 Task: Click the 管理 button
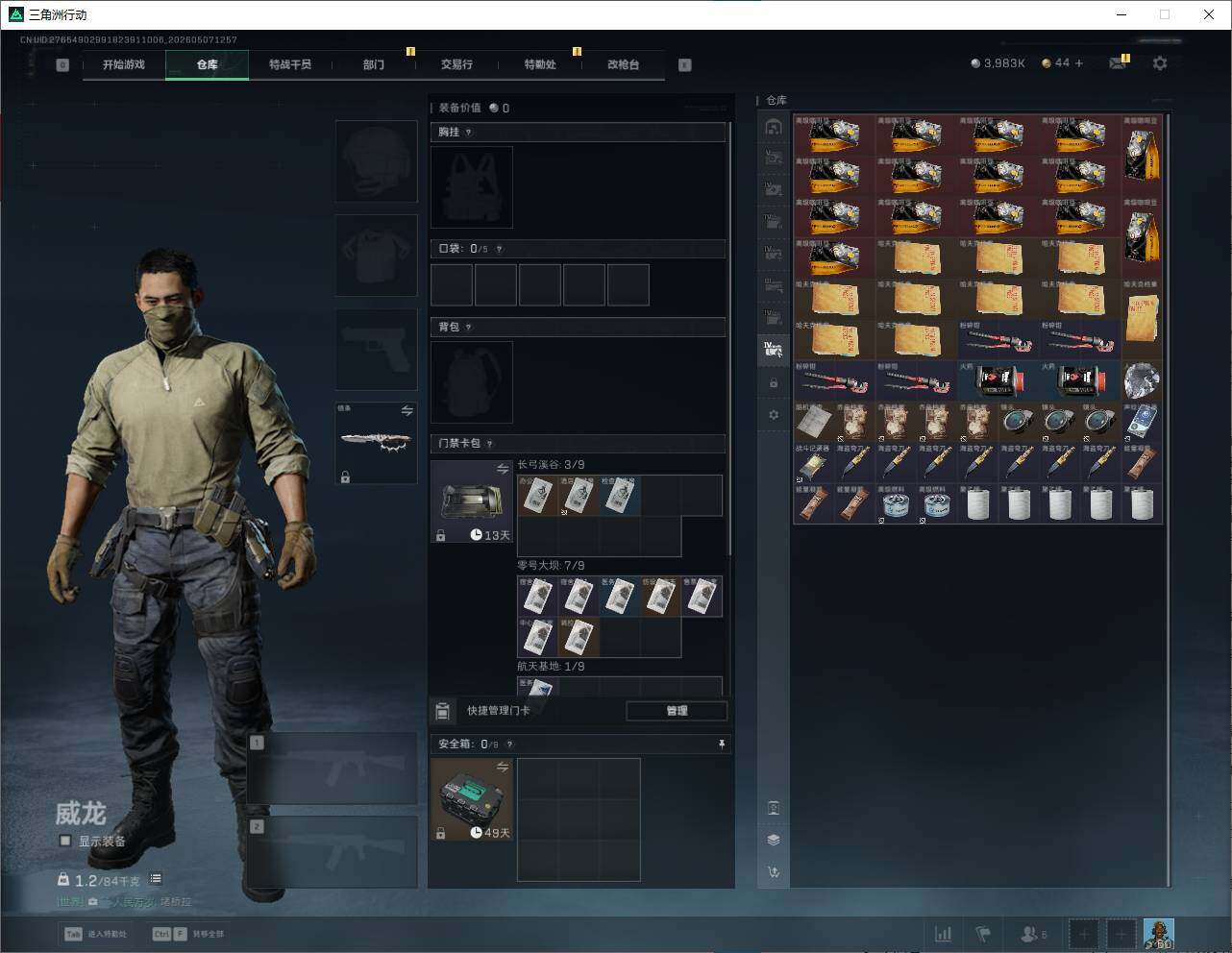click(x=677, y=711)
